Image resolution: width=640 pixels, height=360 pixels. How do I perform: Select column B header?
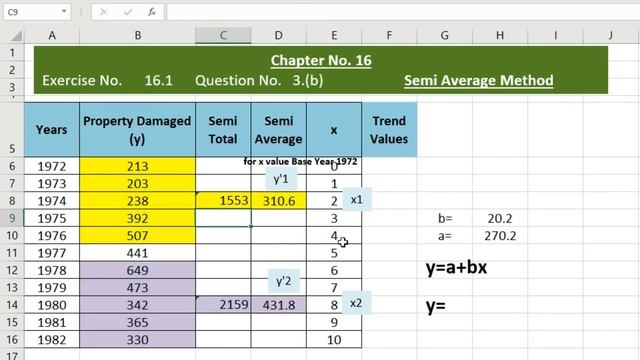[x=138, y=36]
